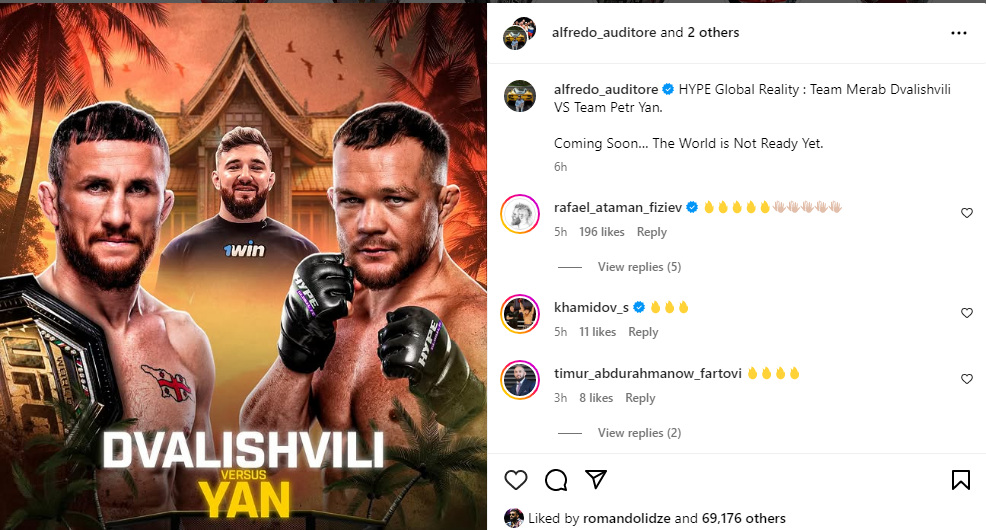View 196 likes on first comment

(601, 232)
